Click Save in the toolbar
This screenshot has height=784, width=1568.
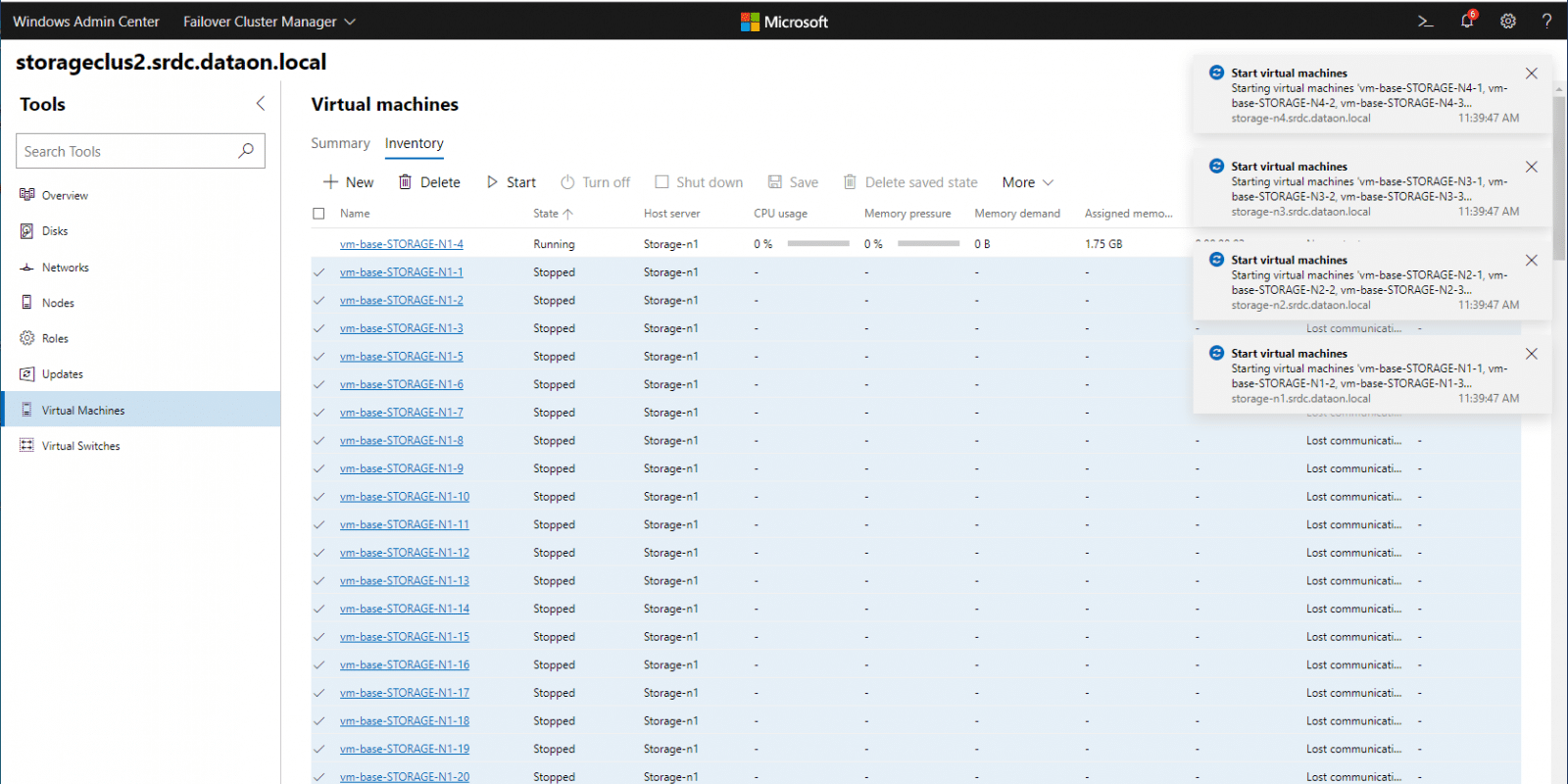pos(793,182)
